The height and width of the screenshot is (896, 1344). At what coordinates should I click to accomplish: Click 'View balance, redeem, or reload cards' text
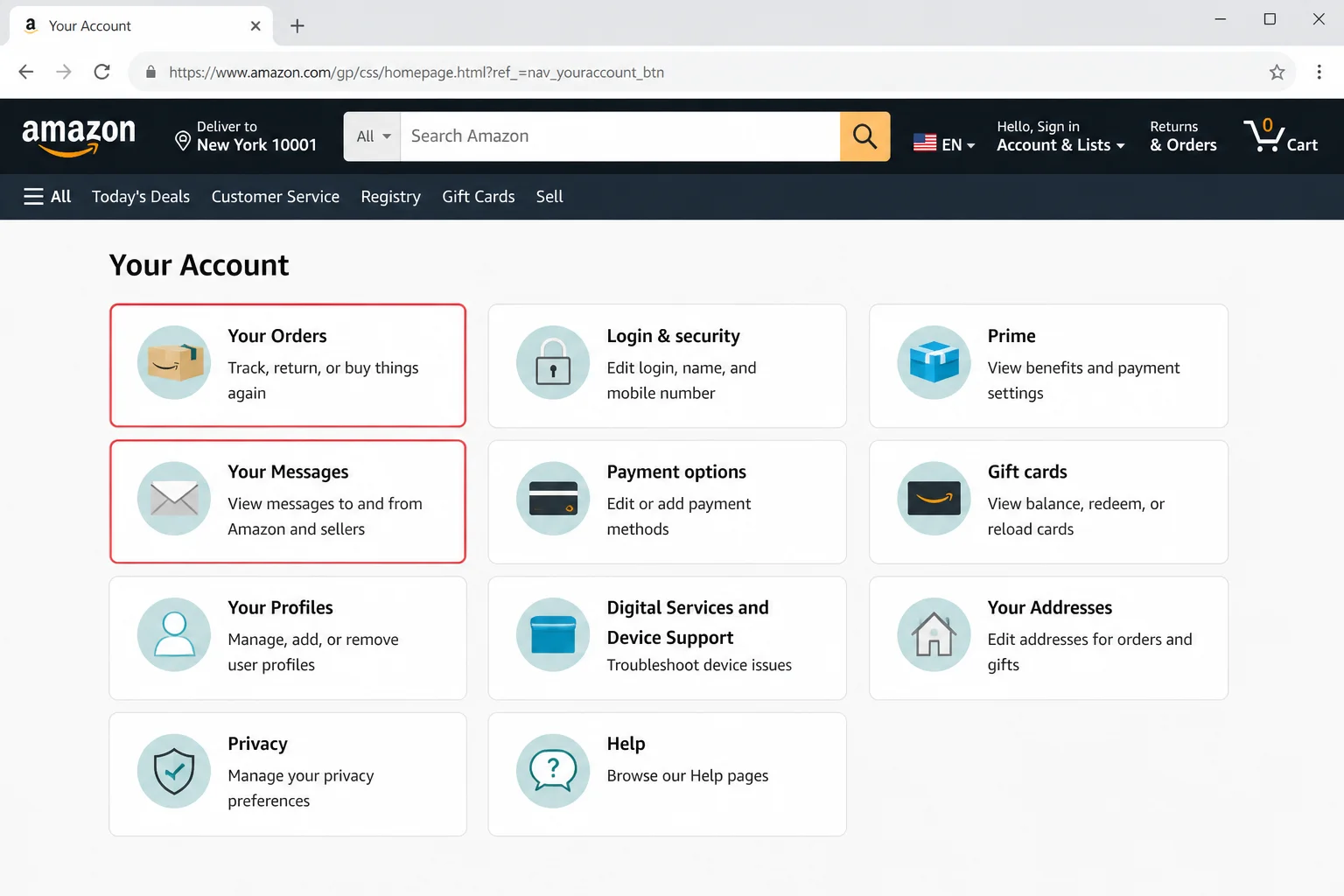coord(1076,516)
